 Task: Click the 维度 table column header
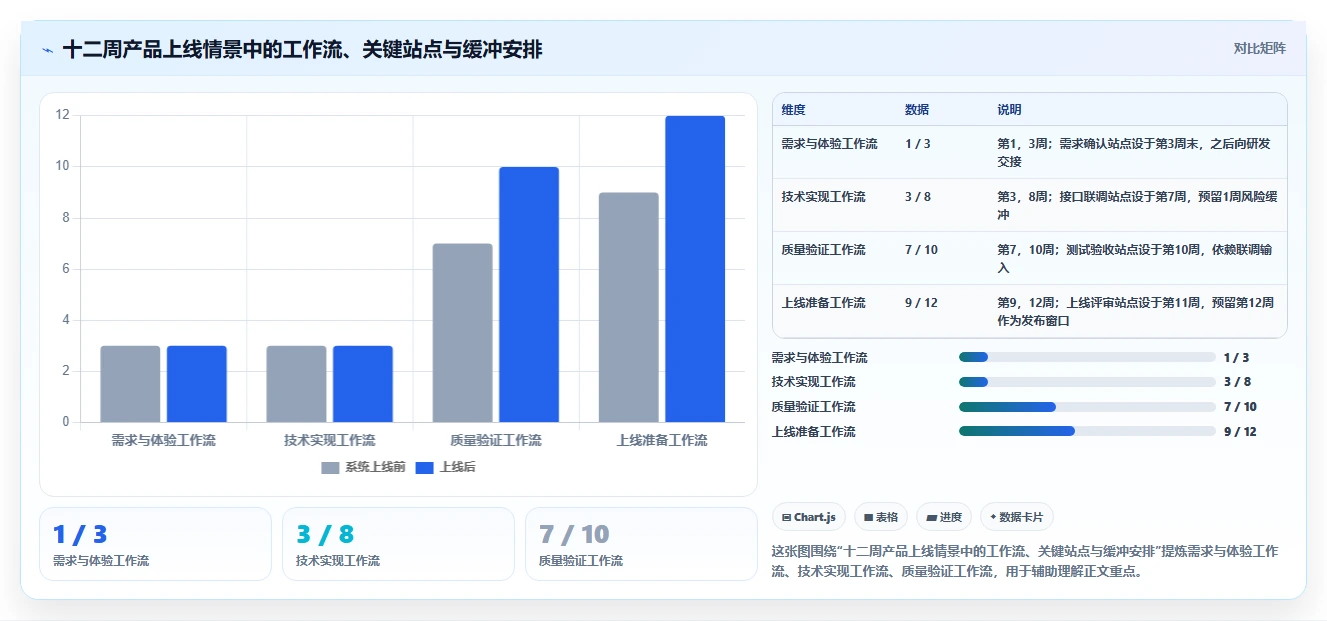coord(794,110)
